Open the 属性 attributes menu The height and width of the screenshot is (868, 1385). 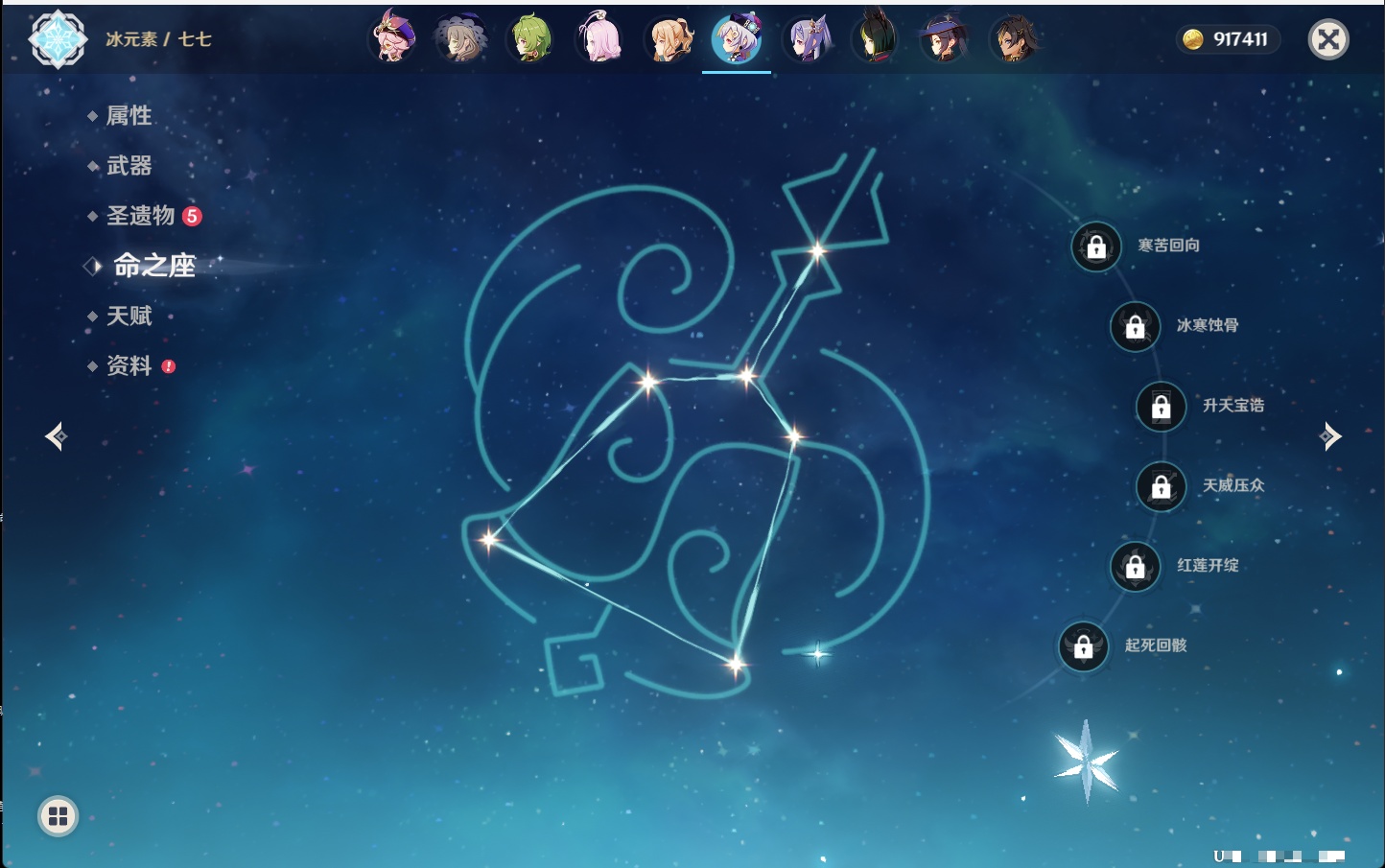coord(129,116)
